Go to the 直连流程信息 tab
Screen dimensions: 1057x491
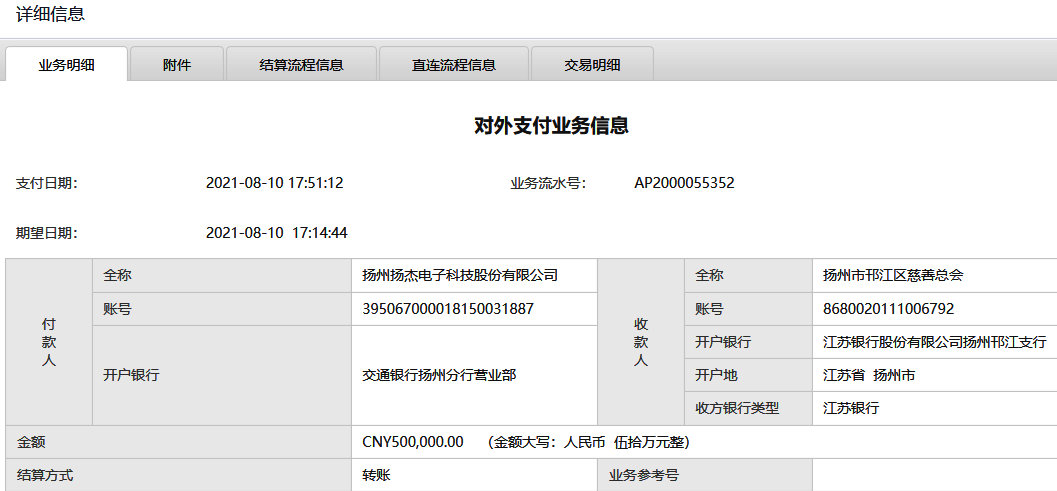coord(453,65)
